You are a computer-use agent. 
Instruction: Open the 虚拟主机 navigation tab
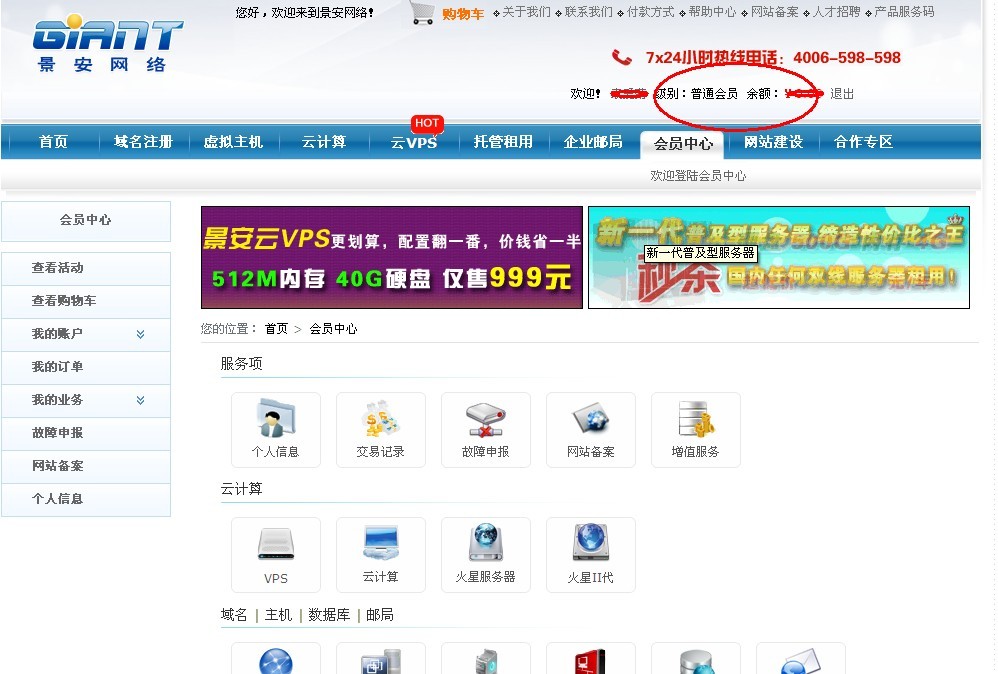[x=233, y=142]
